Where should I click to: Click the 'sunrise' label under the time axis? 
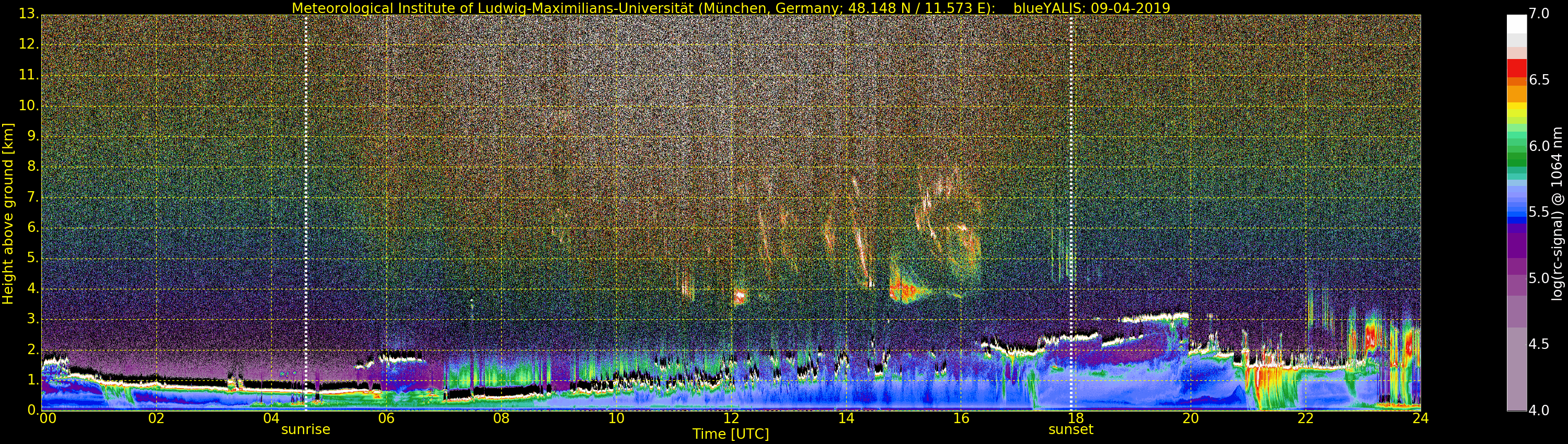click(x=306, y=429)
